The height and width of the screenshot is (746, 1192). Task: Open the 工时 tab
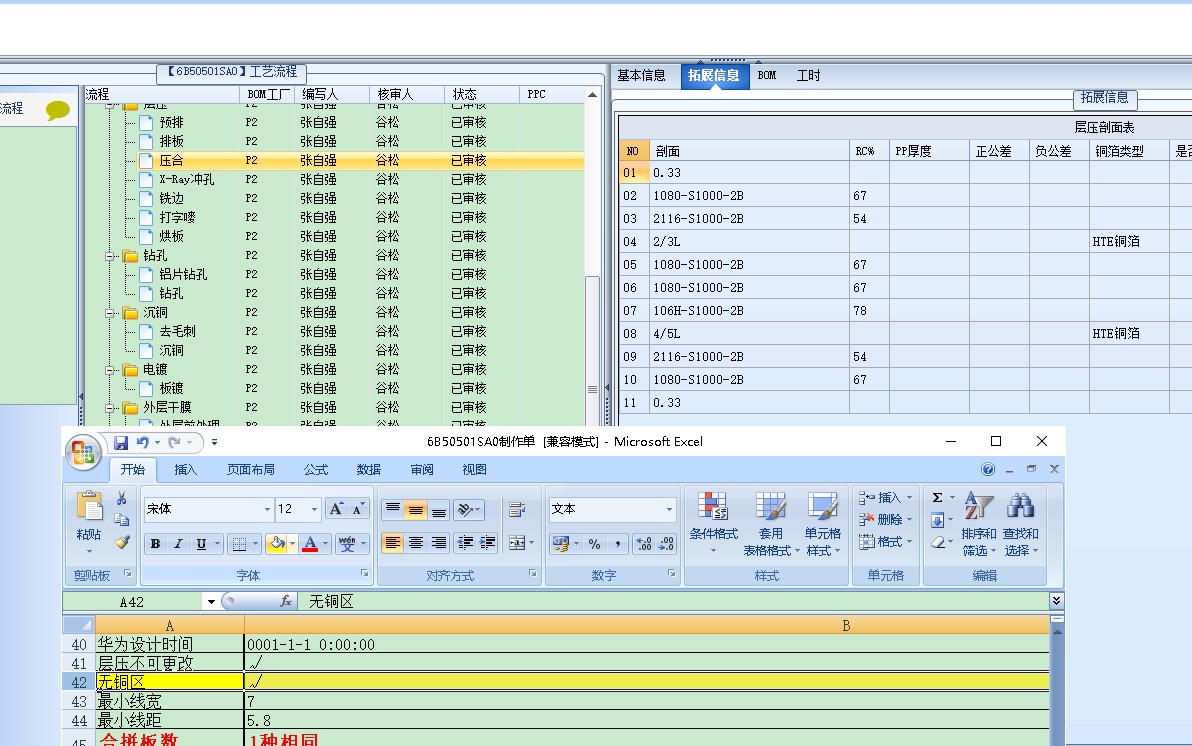coord(808,75)
